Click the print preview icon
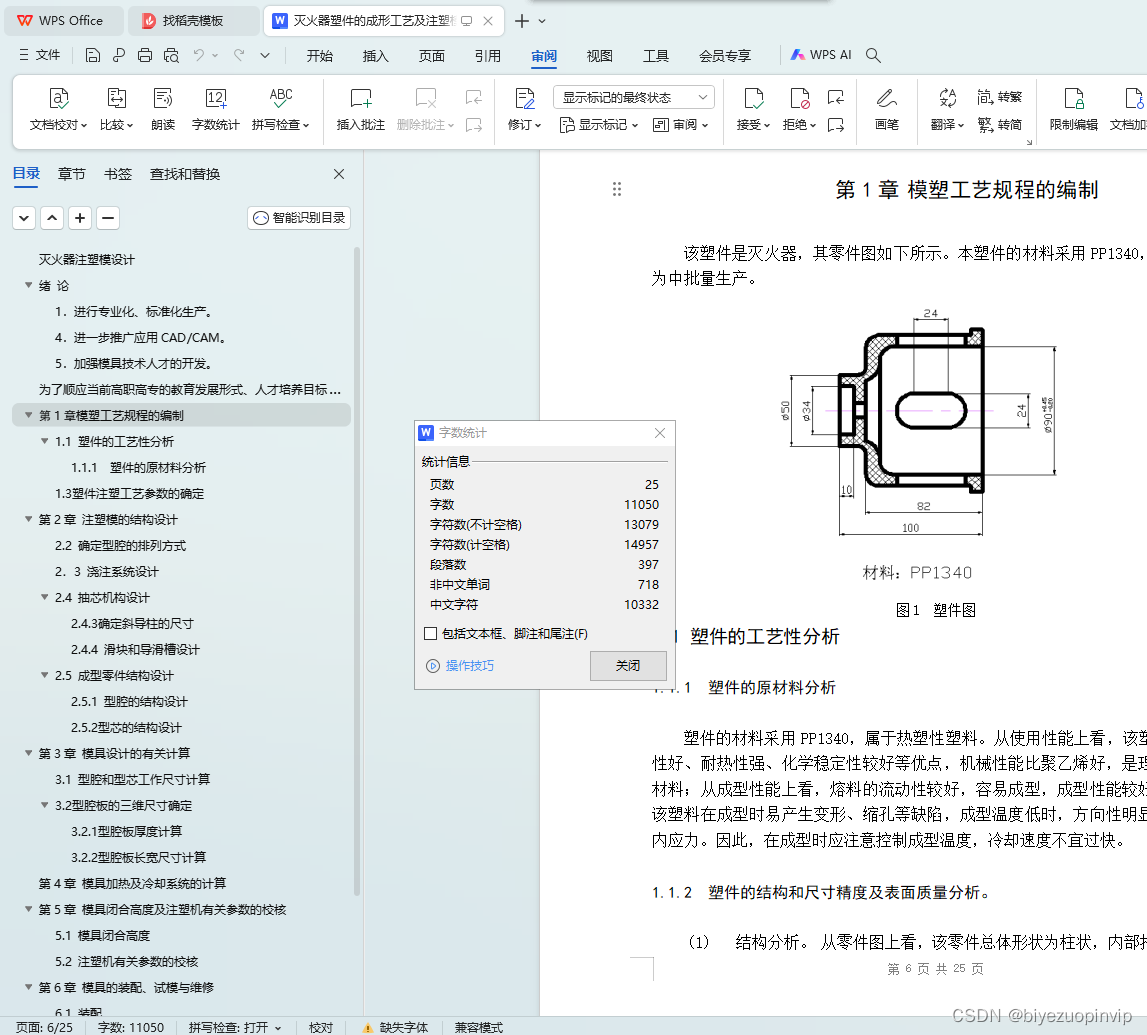1147x1035 pixels. [x=171, y=56]
